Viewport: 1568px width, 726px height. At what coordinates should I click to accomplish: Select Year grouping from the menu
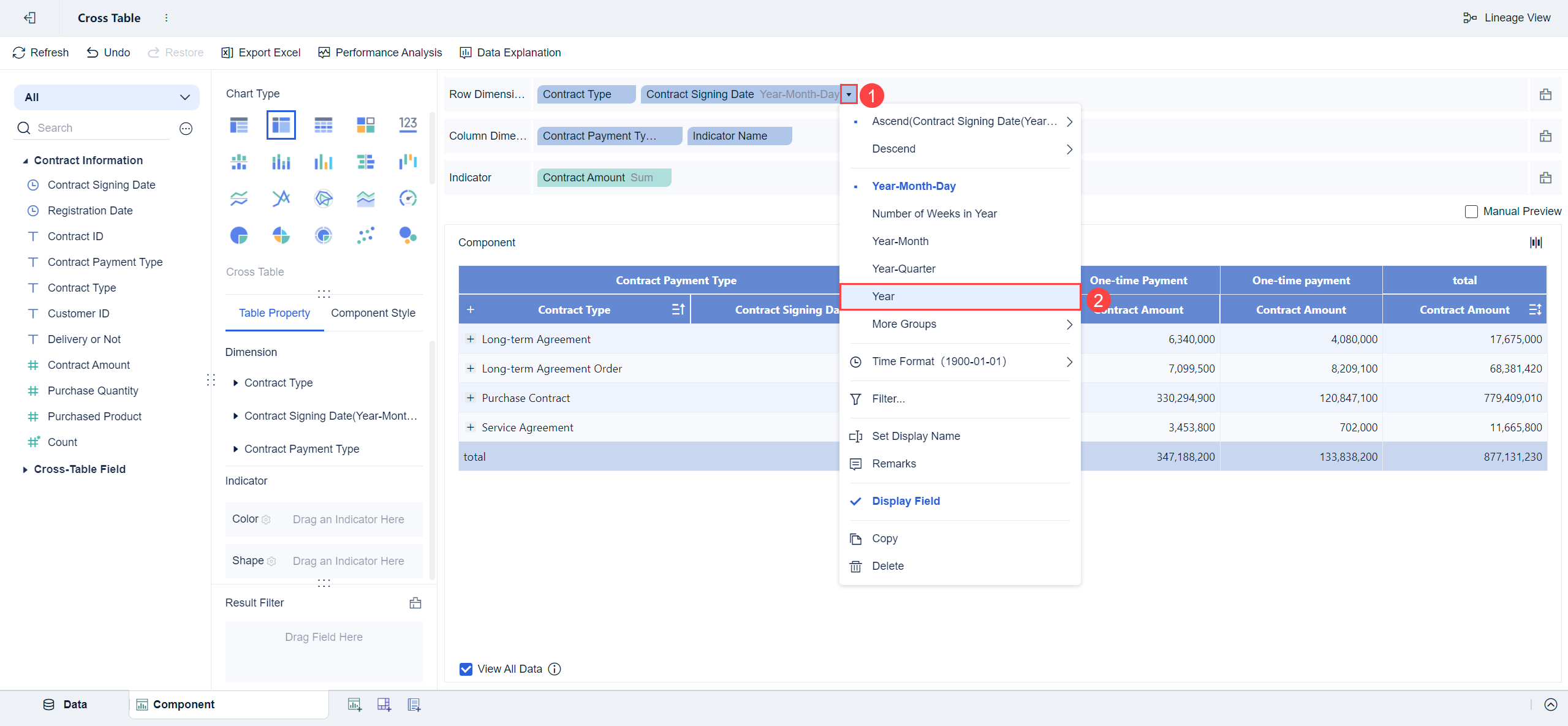tap(883, 297)
